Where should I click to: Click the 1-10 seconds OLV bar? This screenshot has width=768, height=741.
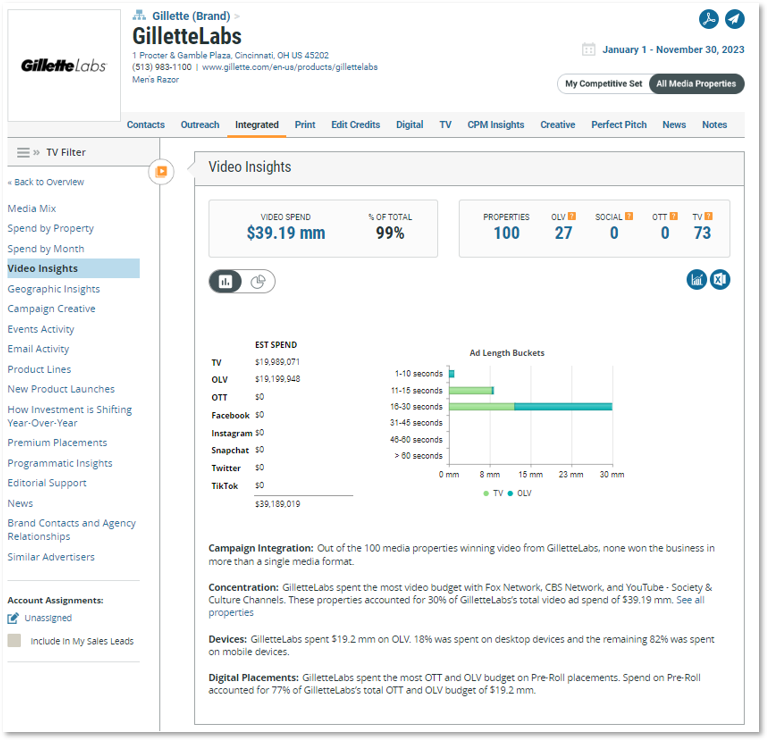452,374
